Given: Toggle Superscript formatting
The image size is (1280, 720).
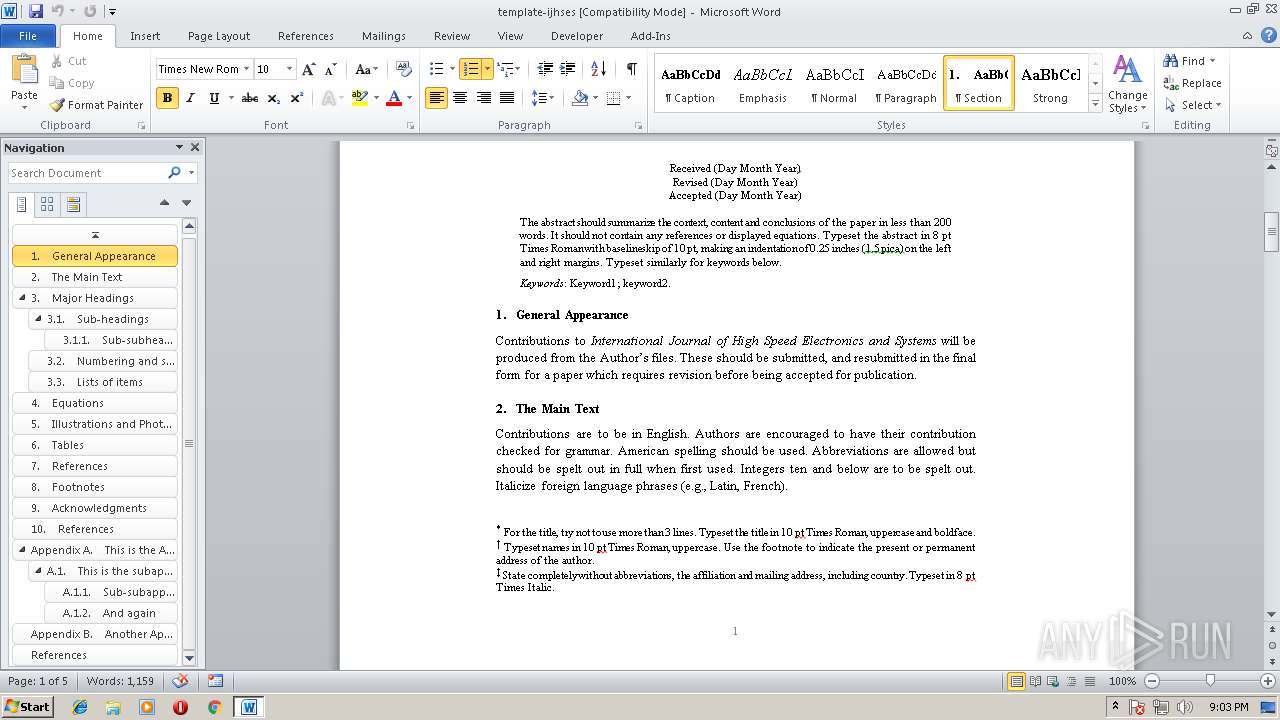Looking at the screenshot, I should 297,98.
